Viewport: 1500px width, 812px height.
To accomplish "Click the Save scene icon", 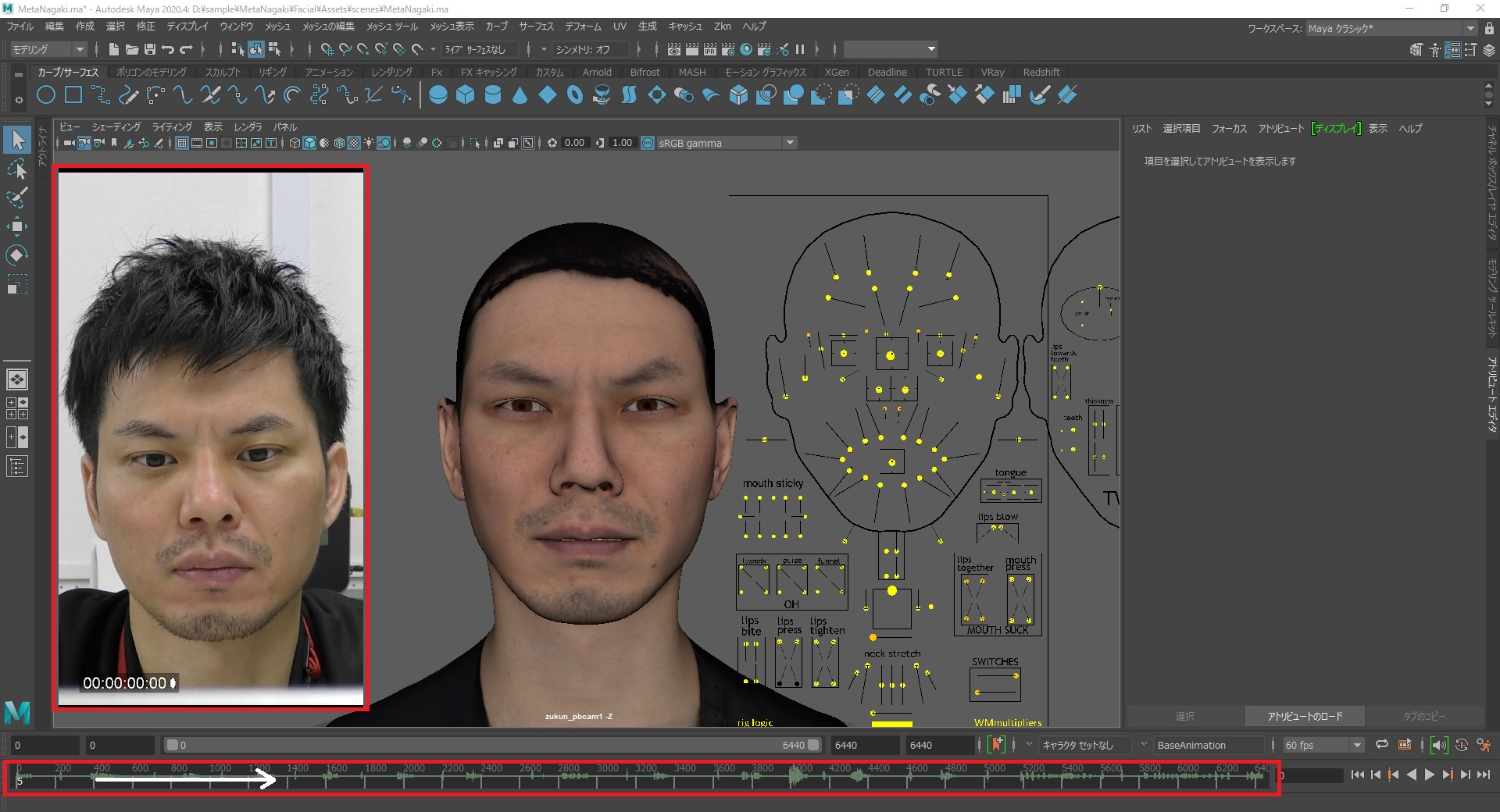I will tap(150, 49).
